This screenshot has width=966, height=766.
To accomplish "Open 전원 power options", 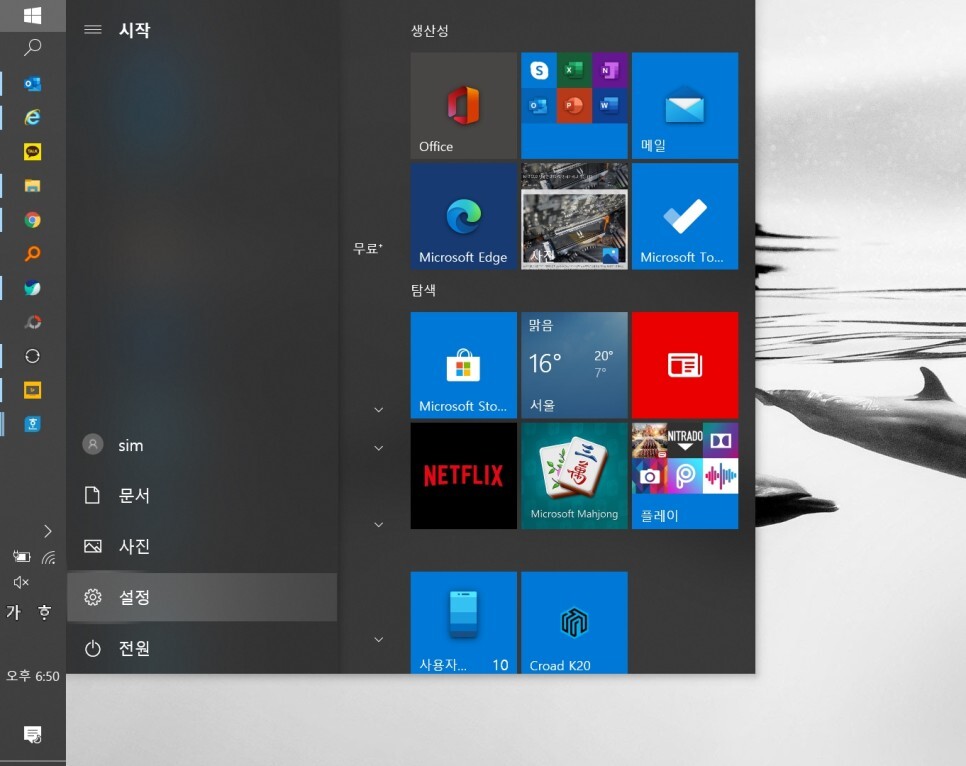I will click(202, 648).
